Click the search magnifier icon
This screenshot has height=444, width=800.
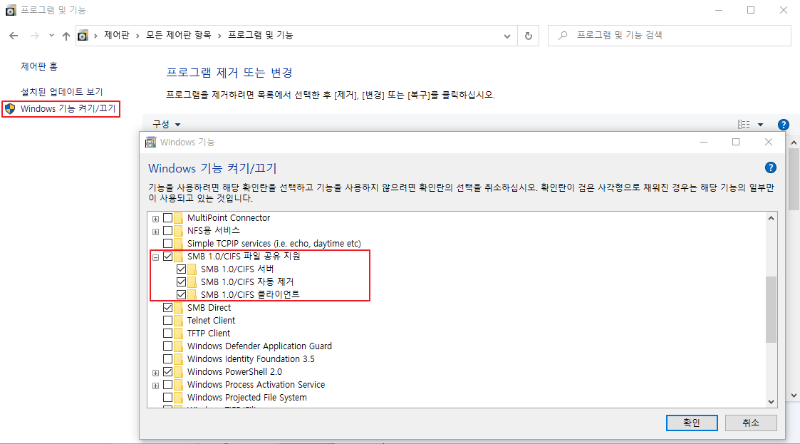point(563,35)
